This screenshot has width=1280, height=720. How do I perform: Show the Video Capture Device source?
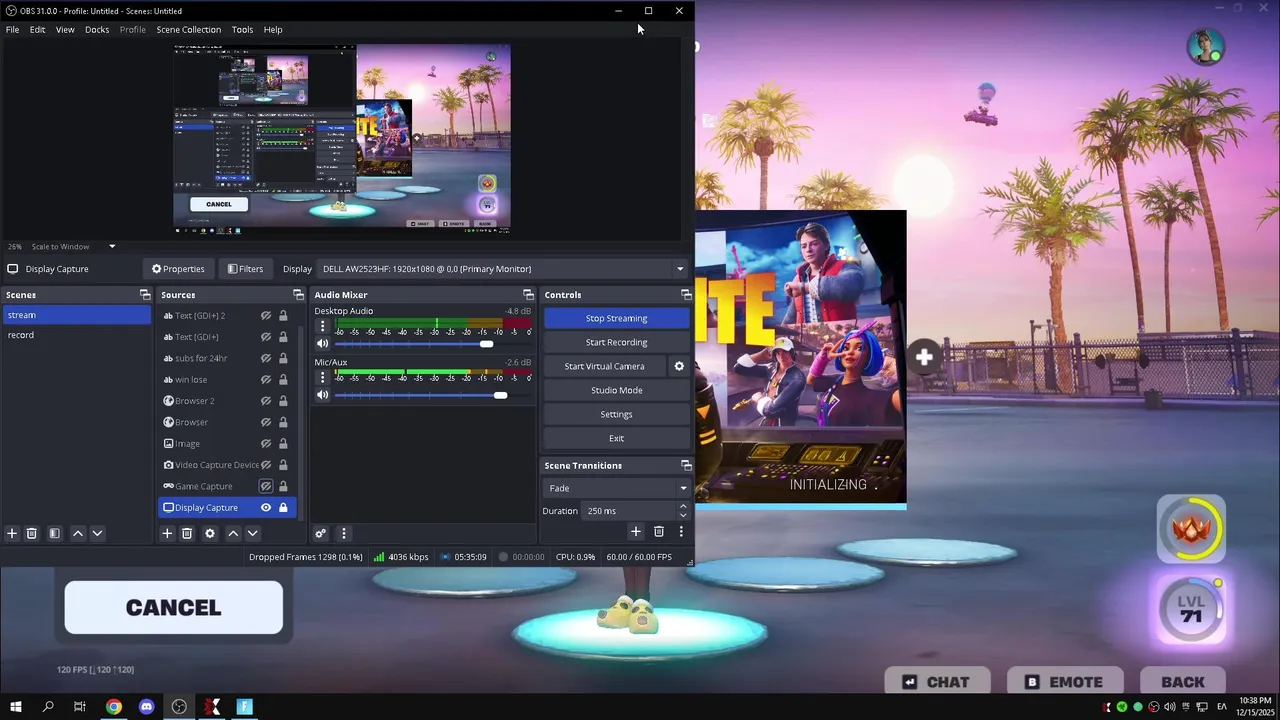pos(266,465)
